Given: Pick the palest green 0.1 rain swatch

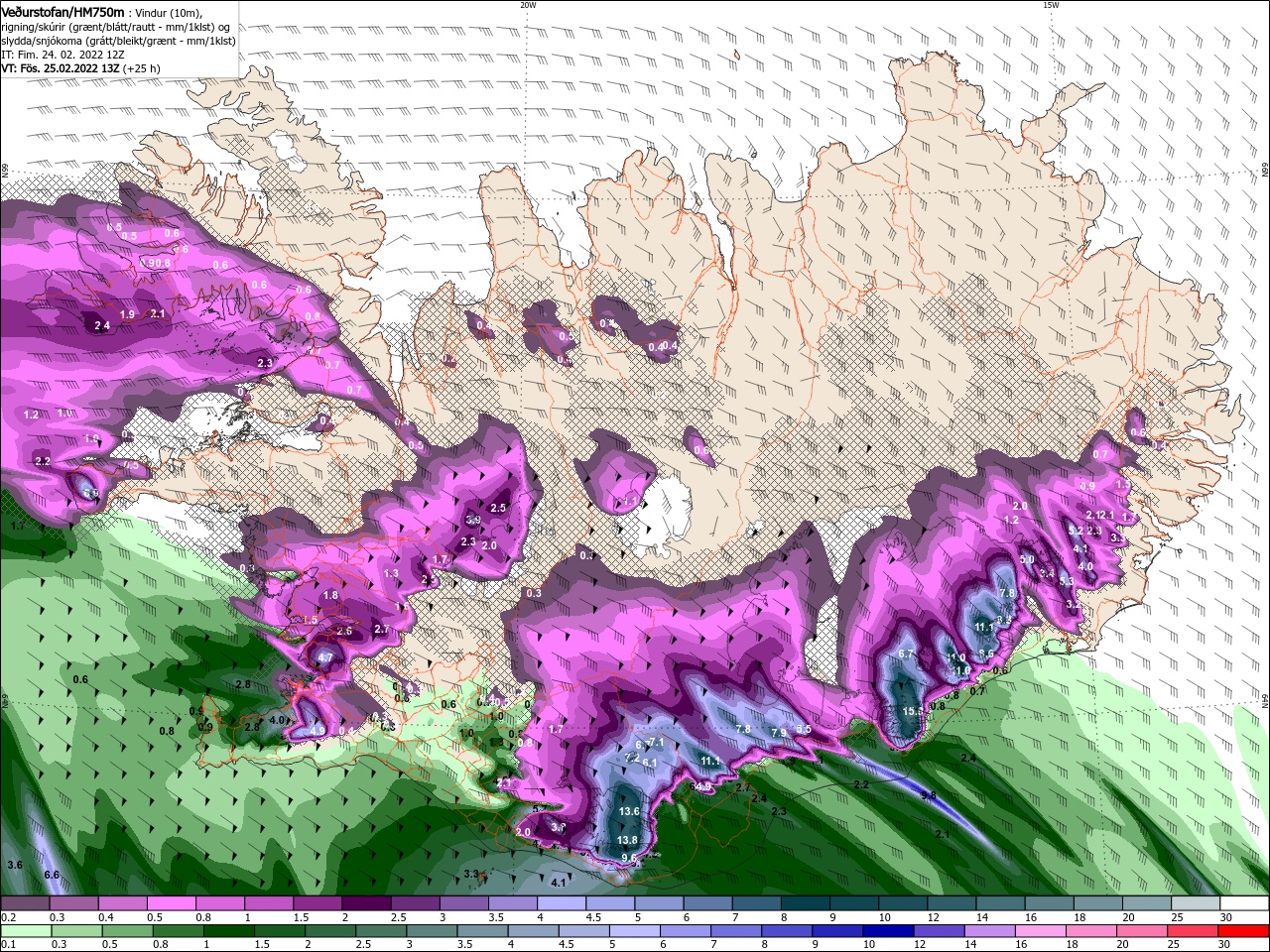Looking at the screenshot, I should [25, 931].
